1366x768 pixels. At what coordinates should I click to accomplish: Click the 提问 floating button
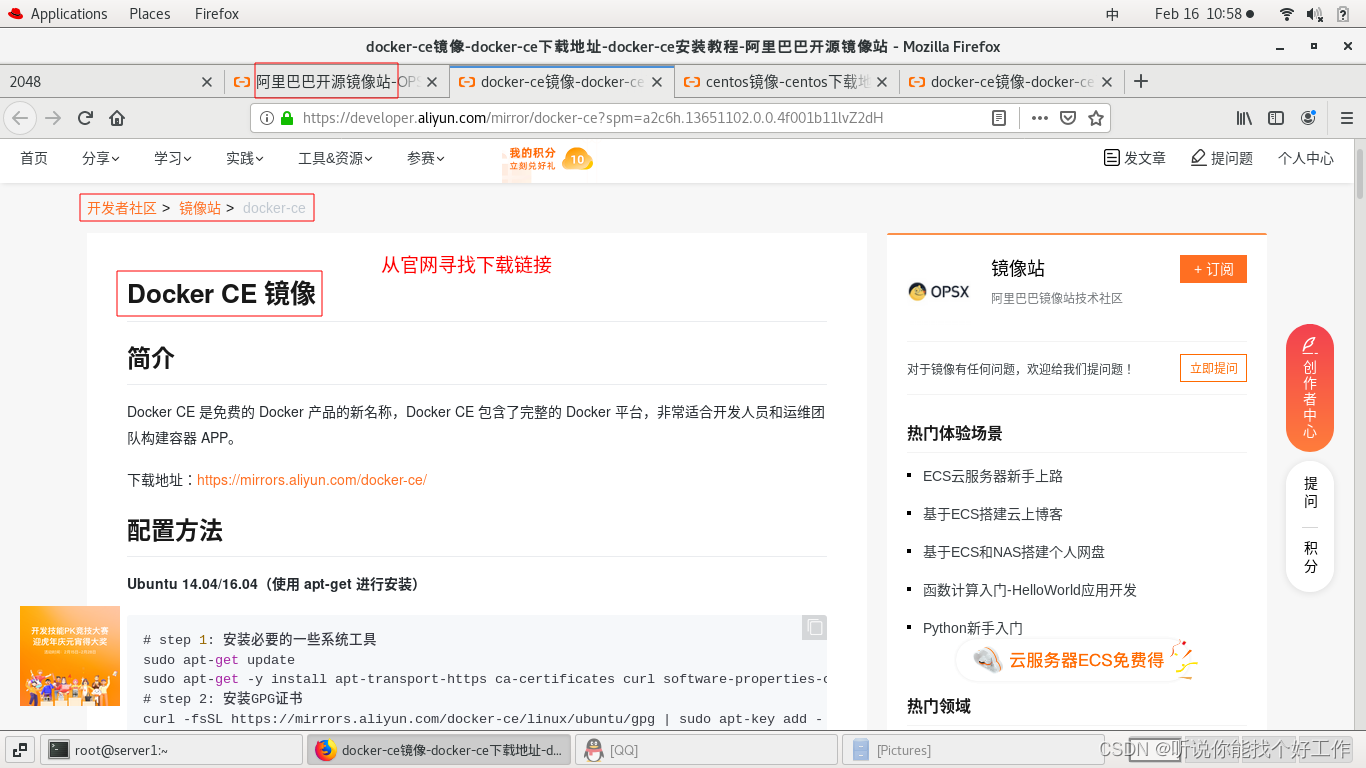pos(1310,493)
